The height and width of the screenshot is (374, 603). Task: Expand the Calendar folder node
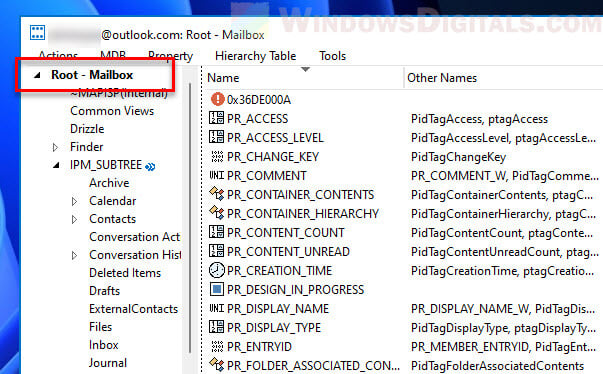[74, 201]
